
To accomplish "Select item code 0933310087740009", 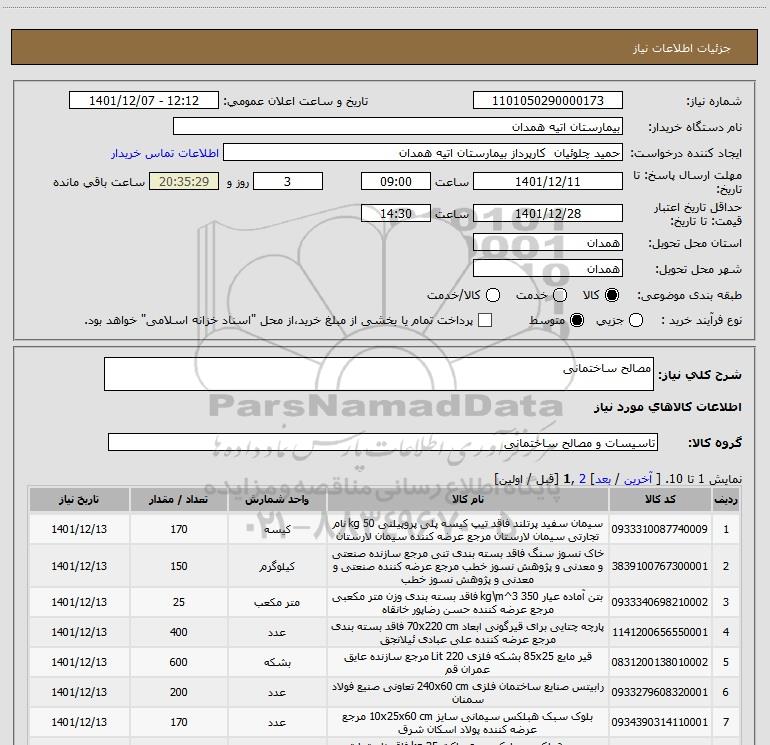I will pyautogui.click(x=660, y=529).
